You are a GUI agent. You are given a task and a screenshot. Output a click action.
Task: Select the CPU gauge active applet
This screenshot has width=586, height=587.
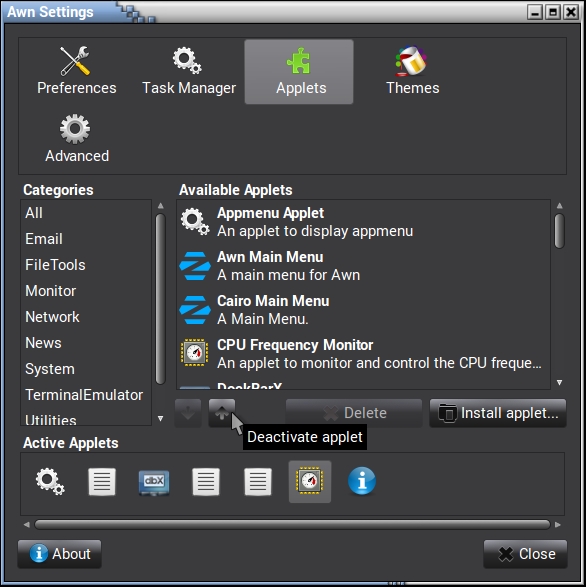(310, 482)
